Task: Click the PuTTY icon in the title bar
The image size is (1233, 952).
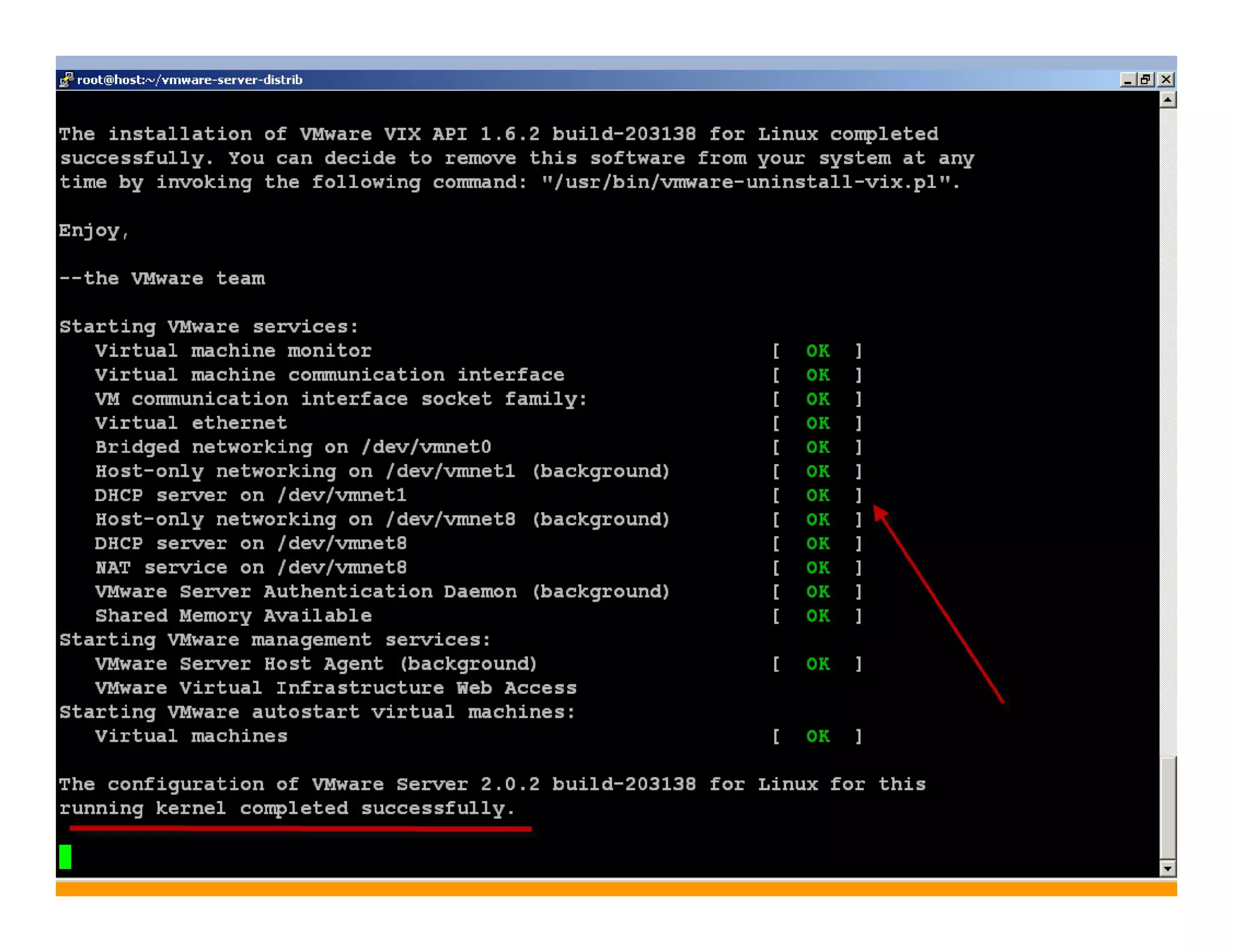Action: [66, 79]
